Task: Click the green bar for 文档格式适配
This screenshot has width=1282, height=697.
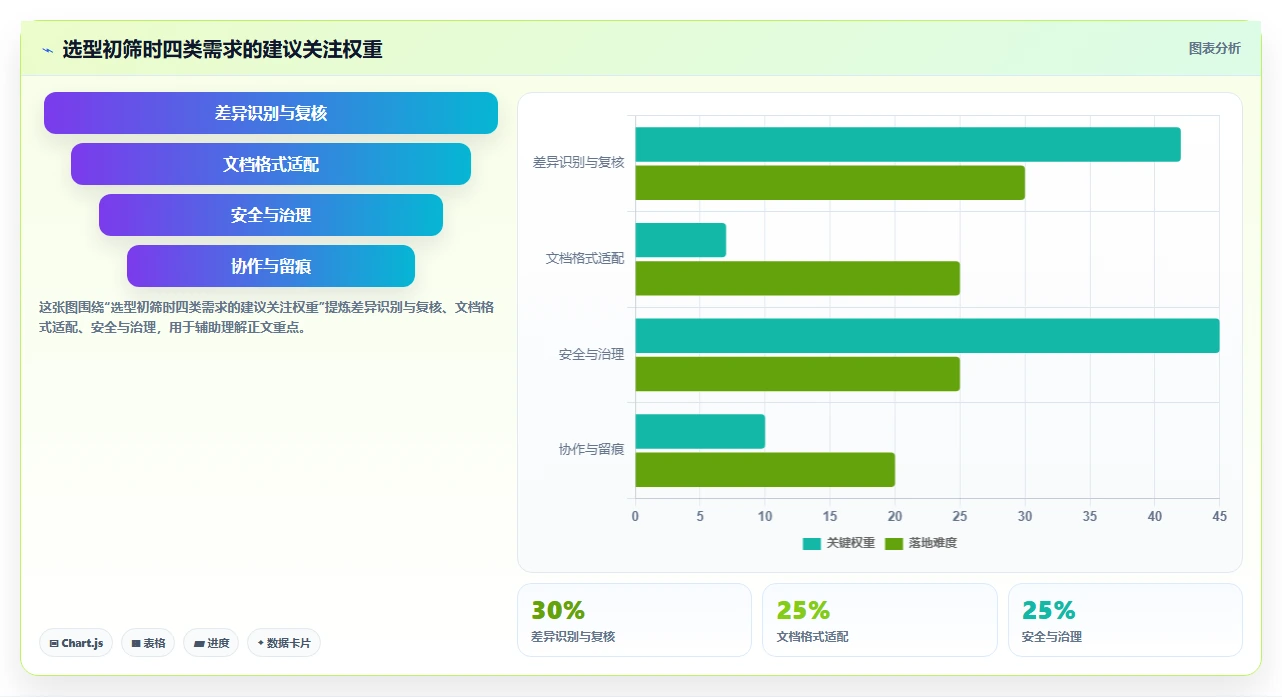Action: pyautogui.click(x=797, y=278)
